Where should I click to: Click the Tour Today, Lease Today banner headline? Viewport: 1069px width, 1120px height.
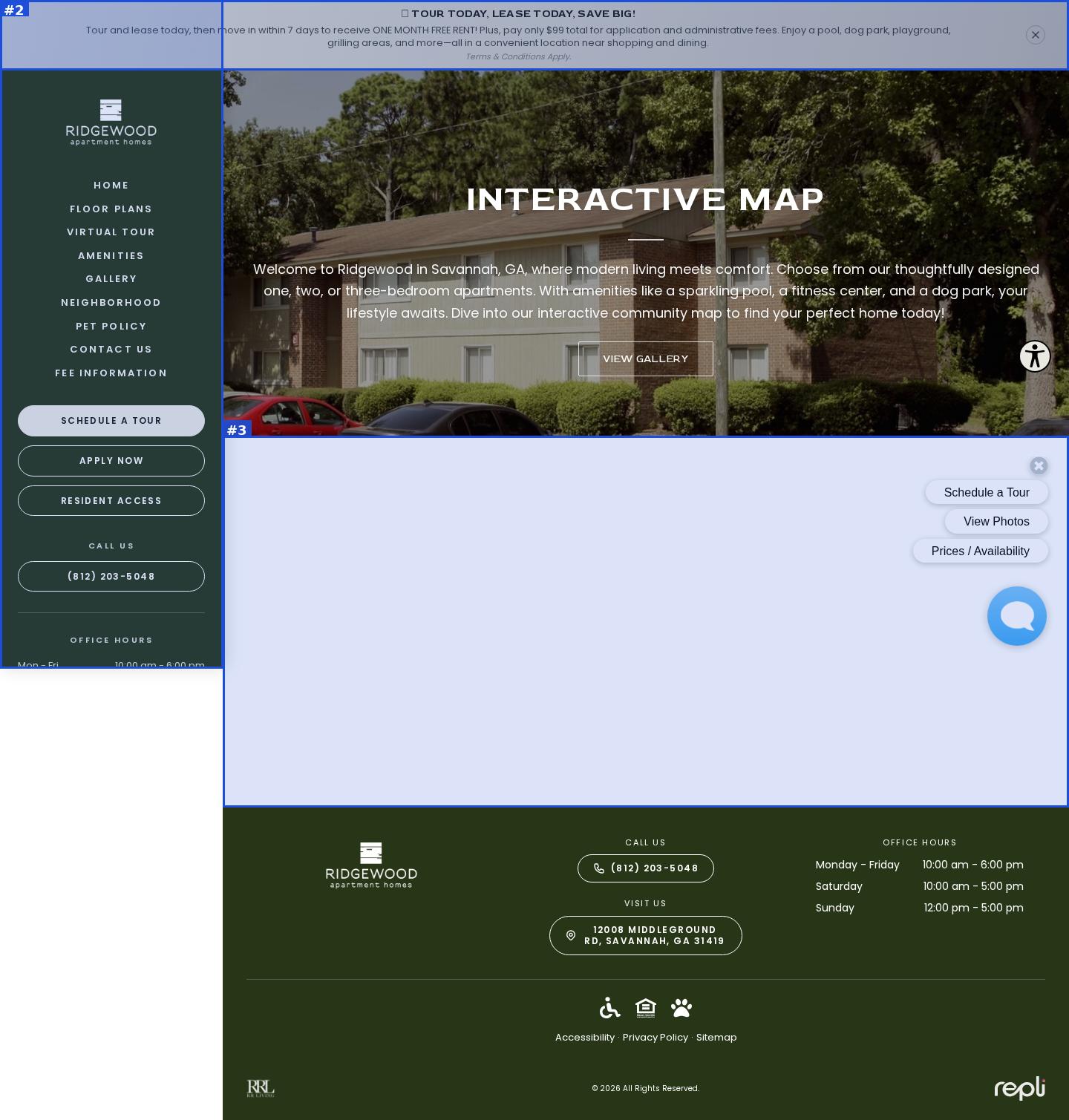pyautogui.click(x=518, y=13)
